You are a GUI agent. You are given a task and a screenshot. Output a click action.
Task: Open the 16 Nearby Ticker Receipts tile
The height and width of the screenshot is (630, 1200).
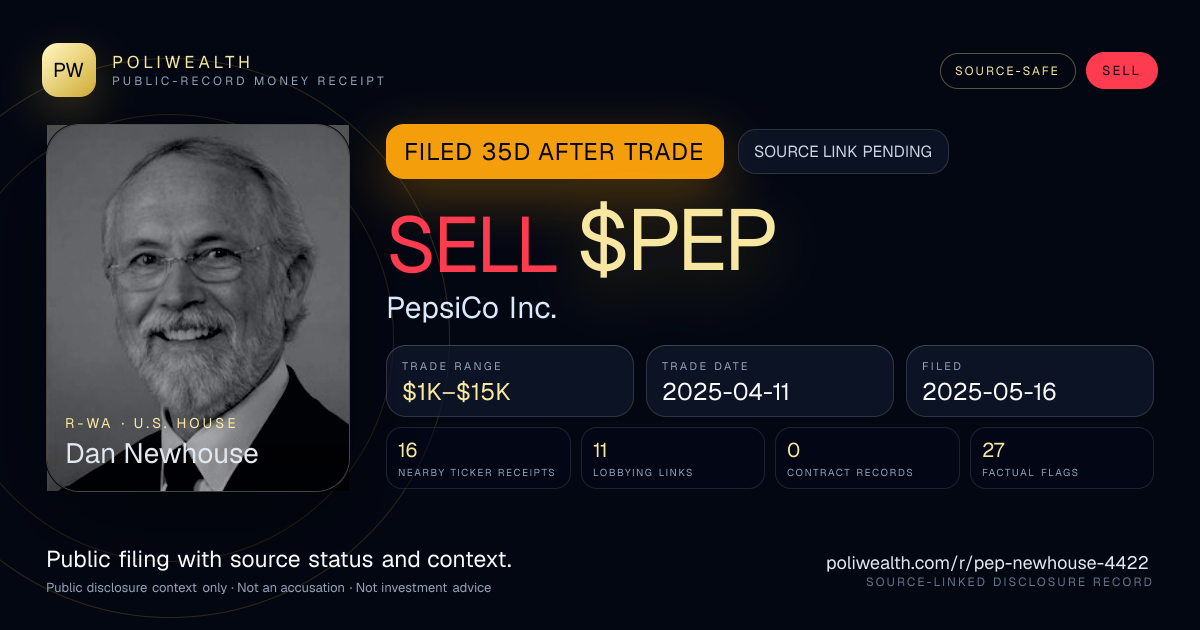pos(478,458)
